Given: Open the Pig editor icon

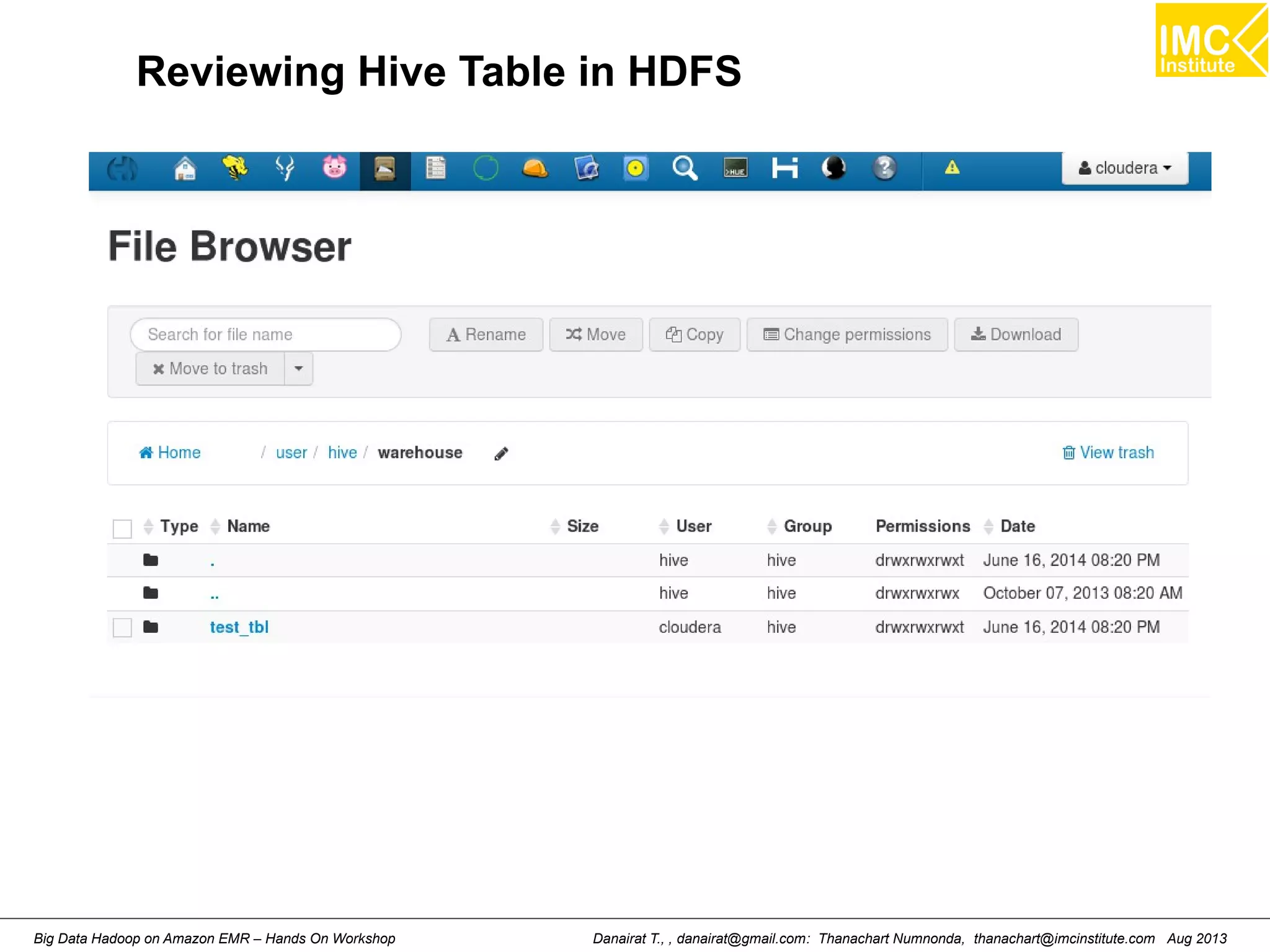Looking at the screenshot, I should point(334,167).
